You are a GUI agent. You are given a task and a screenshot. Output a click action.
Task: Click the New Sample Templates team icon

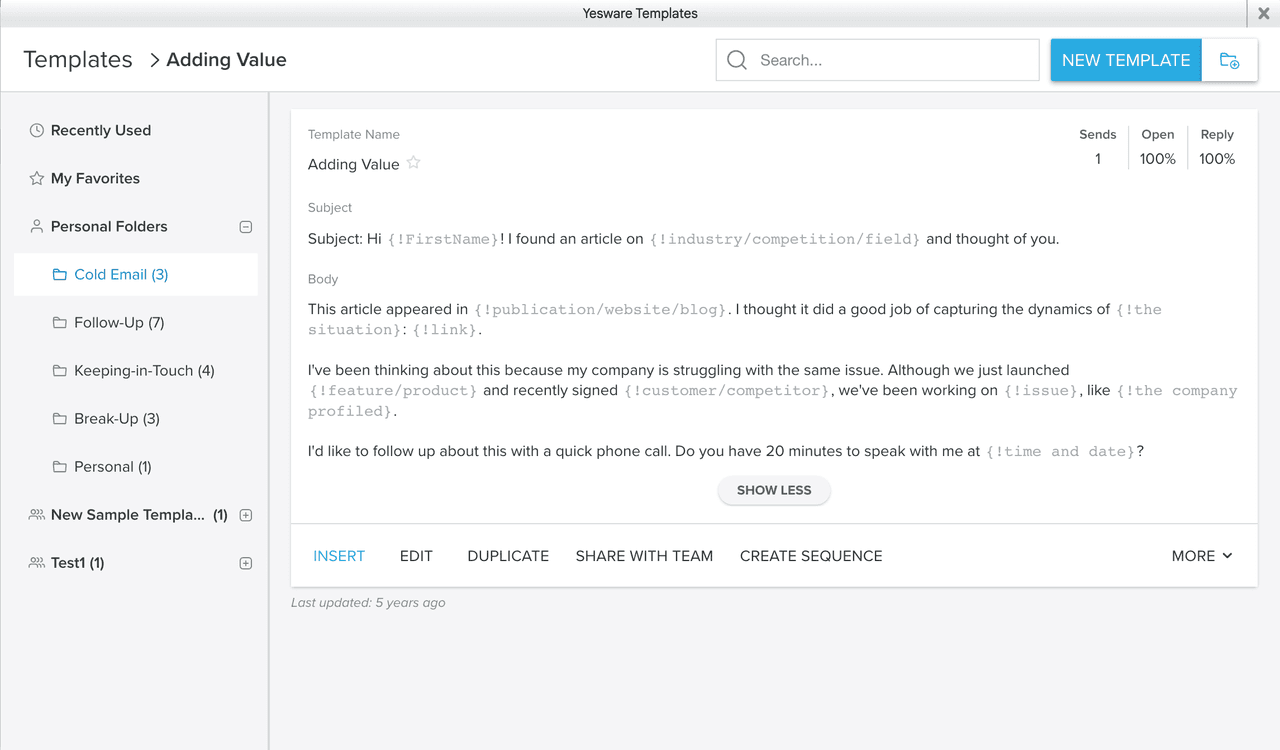(37, 515)
